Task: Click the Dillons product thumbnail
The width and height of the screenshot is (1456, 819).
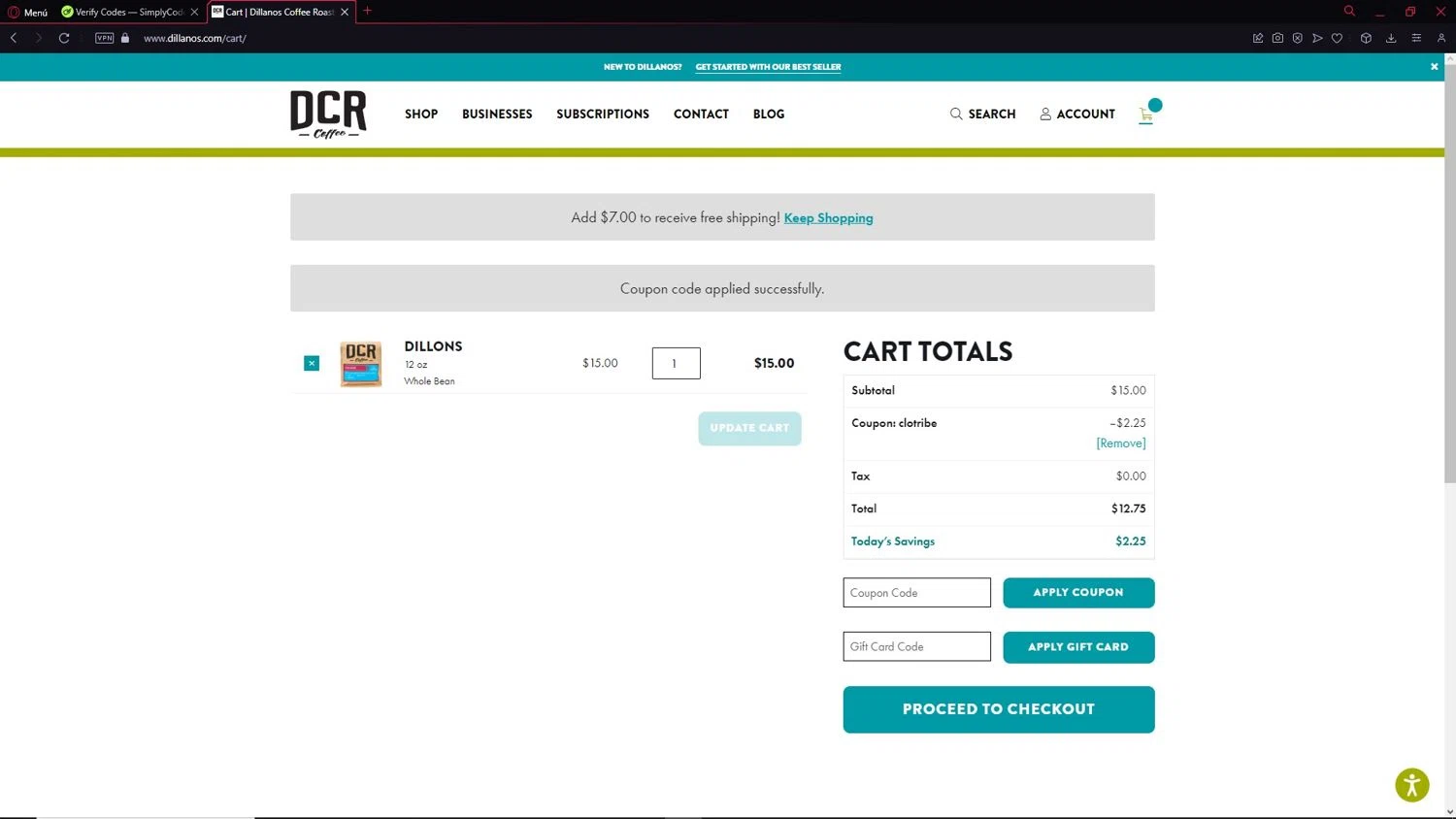Action: coord(361,364)
